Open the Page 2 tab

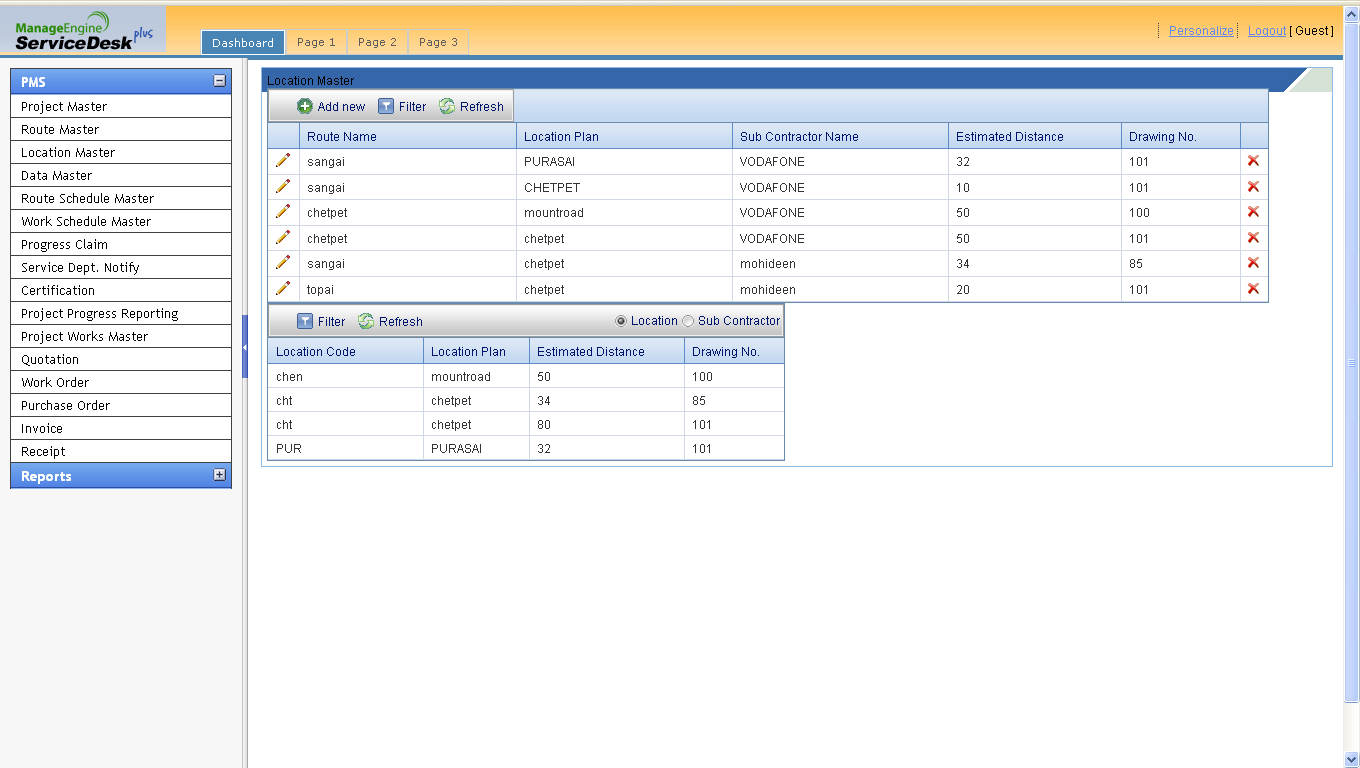coord(377,42)
